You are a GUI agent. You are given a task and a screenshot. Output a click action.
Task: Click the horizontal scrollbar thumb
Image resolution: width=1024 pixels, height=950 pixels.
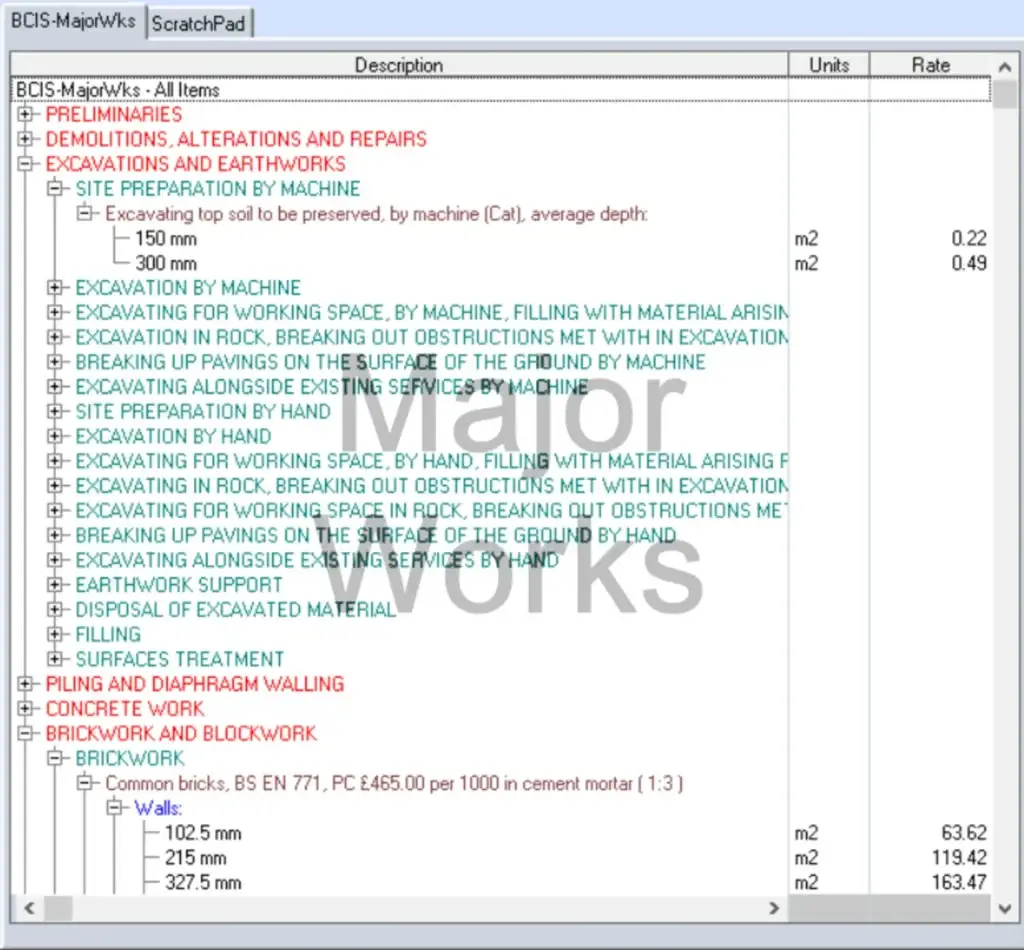coord(58,908)
